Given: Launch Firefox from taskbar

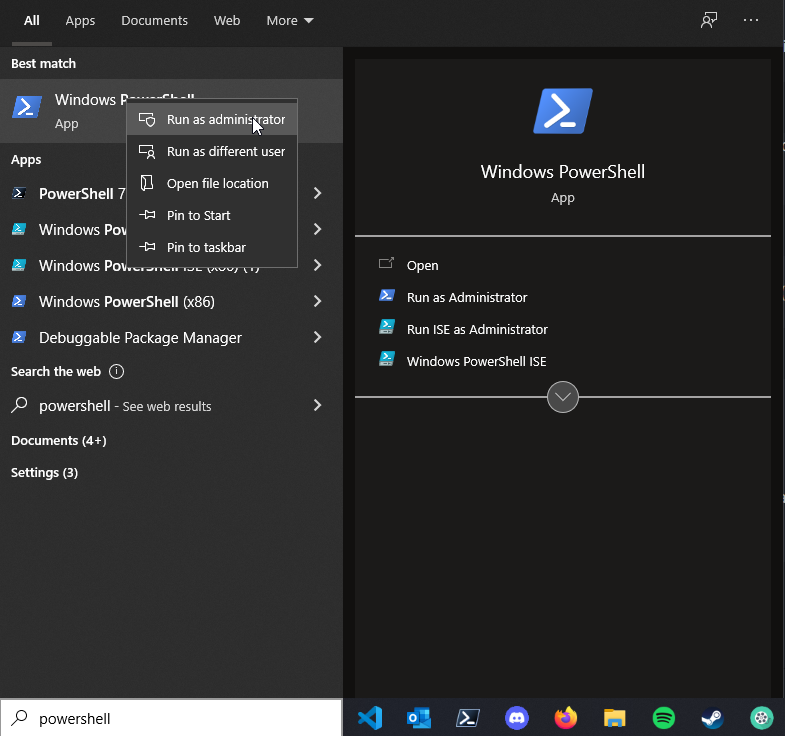Looking at the screenshot, I should point(566,718).
